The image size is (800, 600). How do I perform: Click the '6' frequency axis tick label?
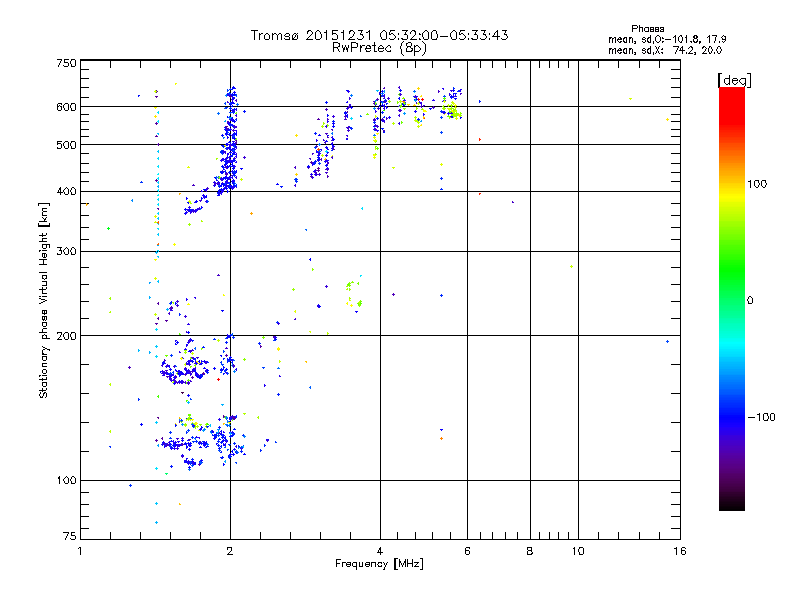(x=467, y=551)
